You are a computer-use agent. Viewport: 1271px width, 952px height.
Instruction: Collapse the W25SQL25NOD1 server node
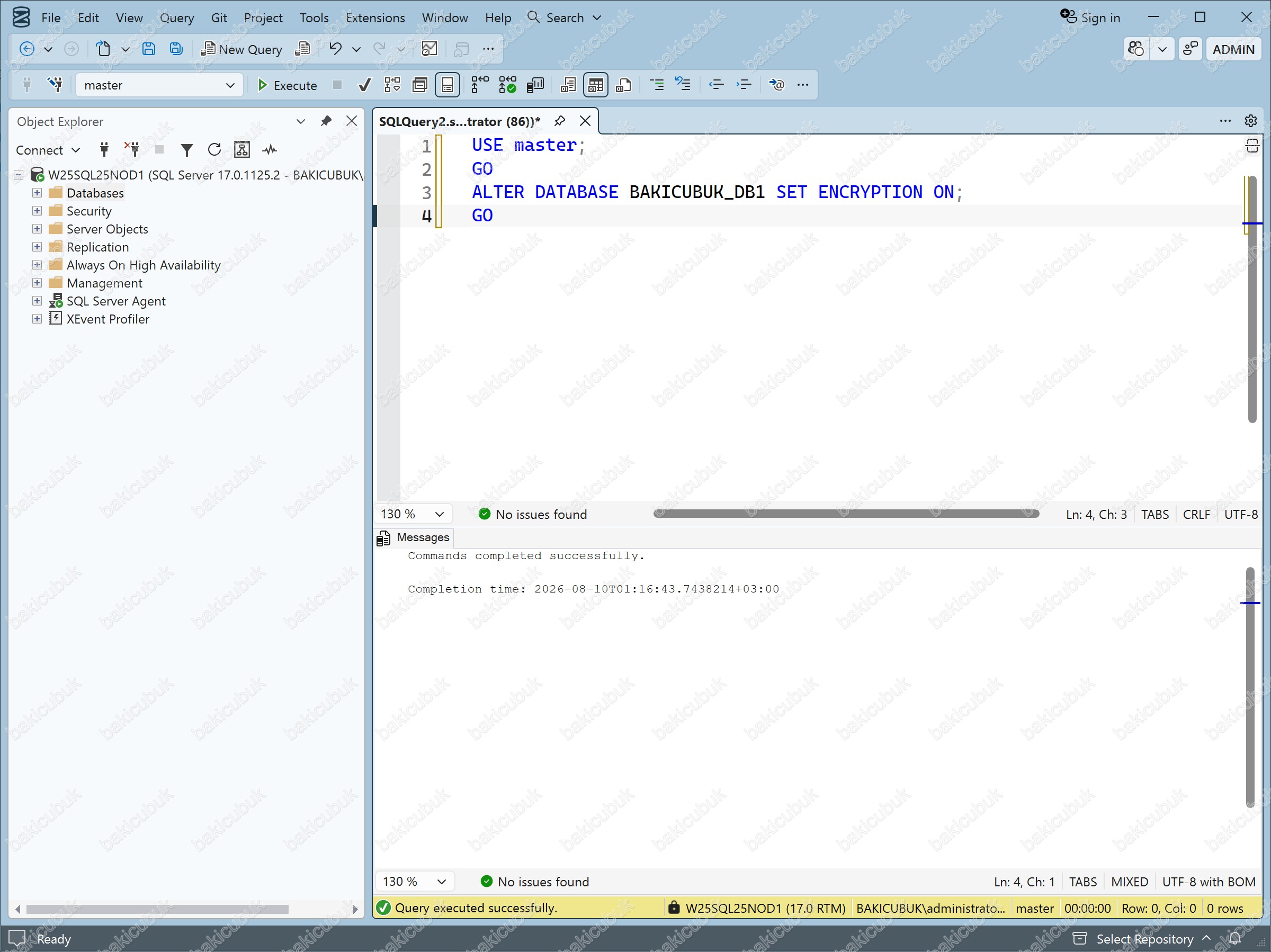coord(19,175)
